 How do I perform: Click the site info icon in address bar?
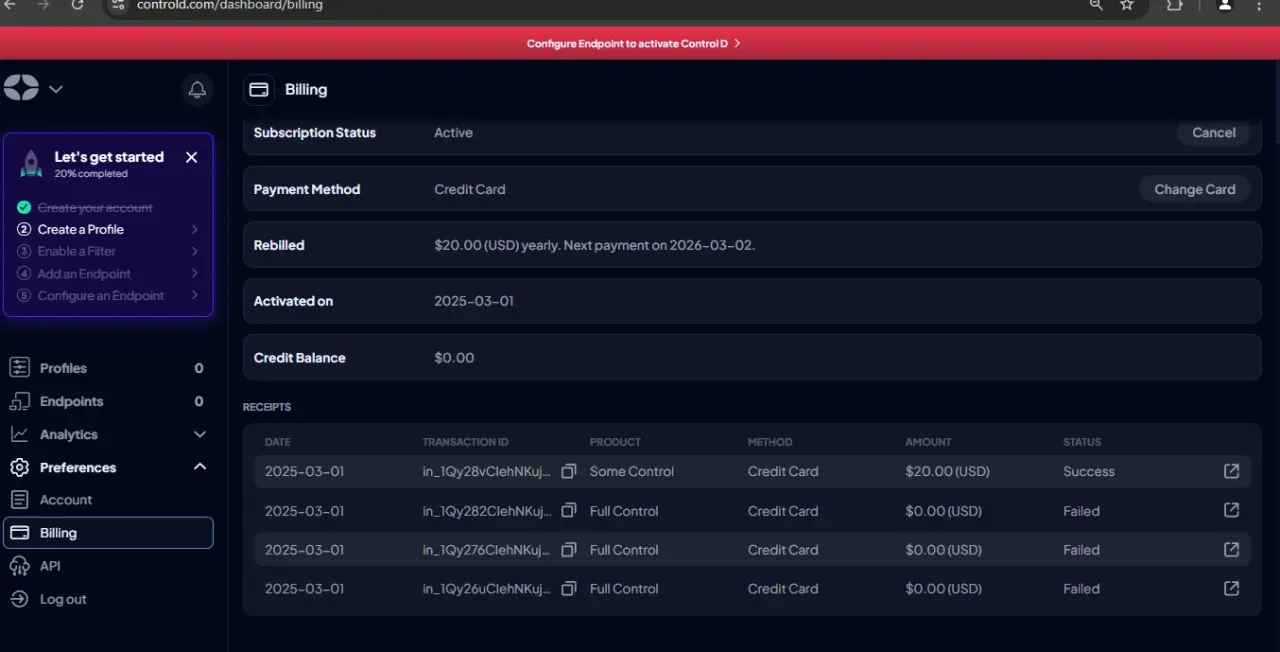pyautogui.click(x=118, y=5)
